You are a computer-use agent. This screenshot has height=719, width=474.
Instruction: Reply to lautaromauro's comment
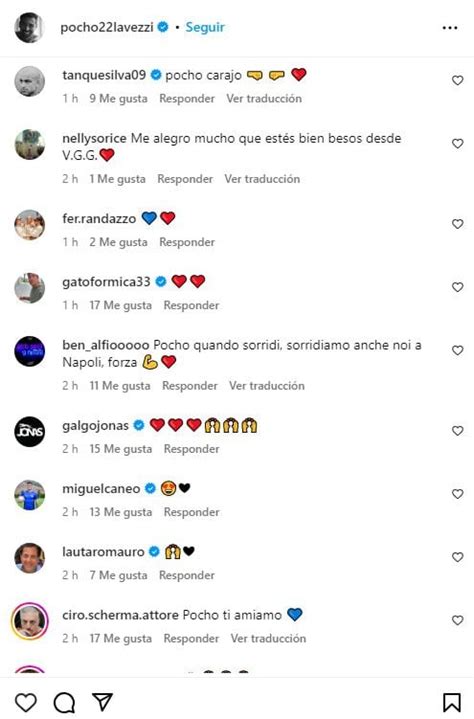[x=187, y=575]
